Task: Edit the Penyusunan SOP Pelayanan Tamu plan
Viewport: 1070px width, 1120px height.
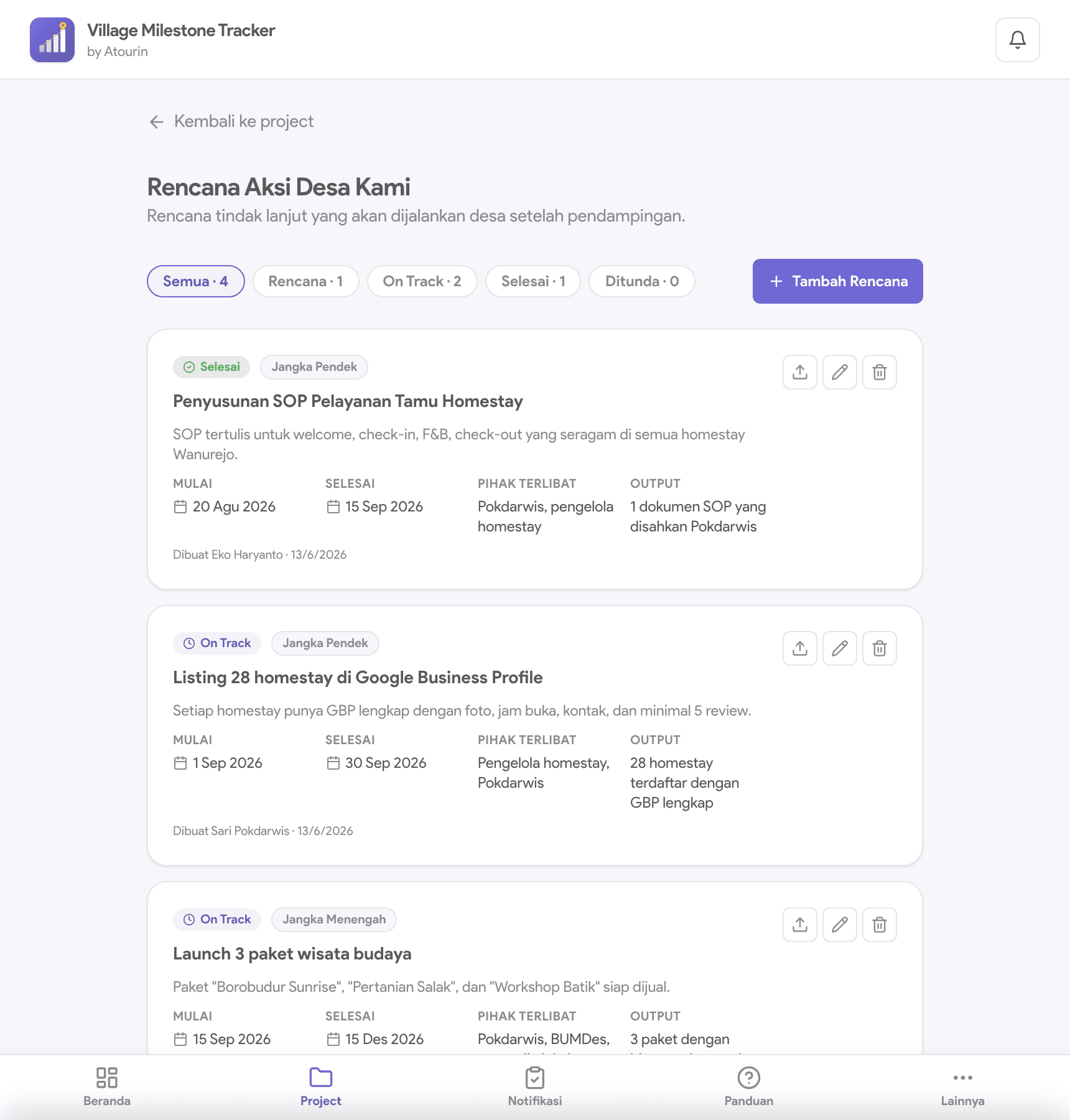Action: click(840, 372)
